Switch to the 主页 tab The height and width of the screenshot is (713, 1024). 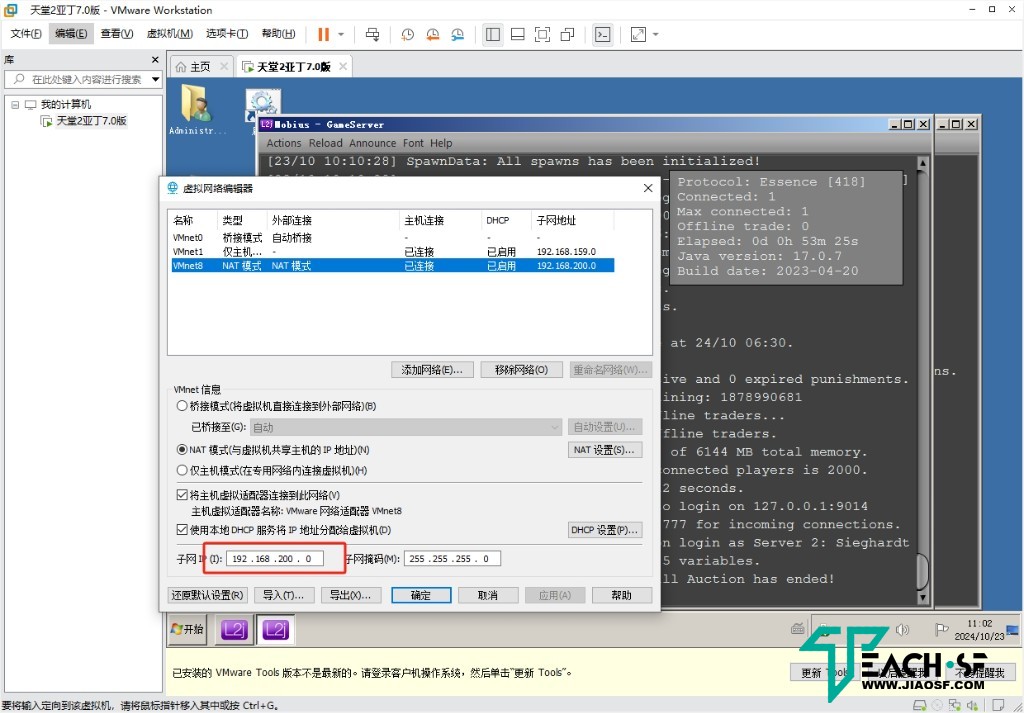(x=200, y=67)
